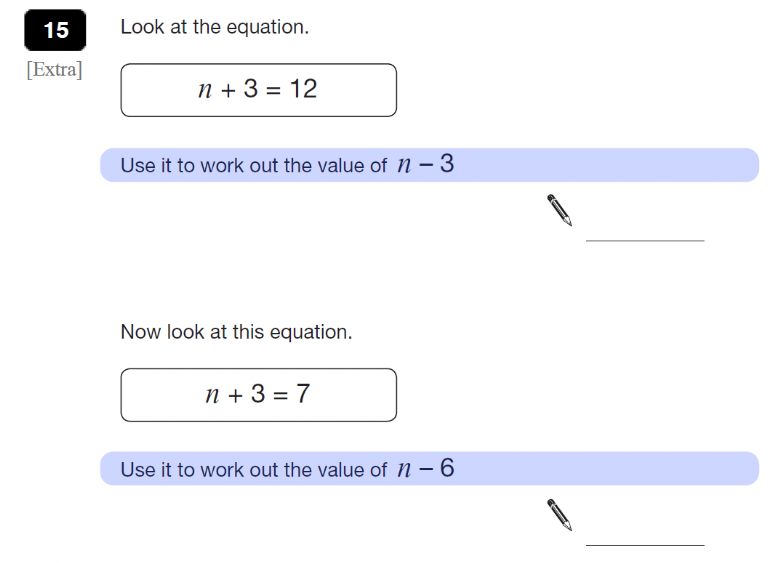The width and height of the screenshot is (780, 563).
Task: Click the 'value of n − 3' instruction bar
Action: 429,165
